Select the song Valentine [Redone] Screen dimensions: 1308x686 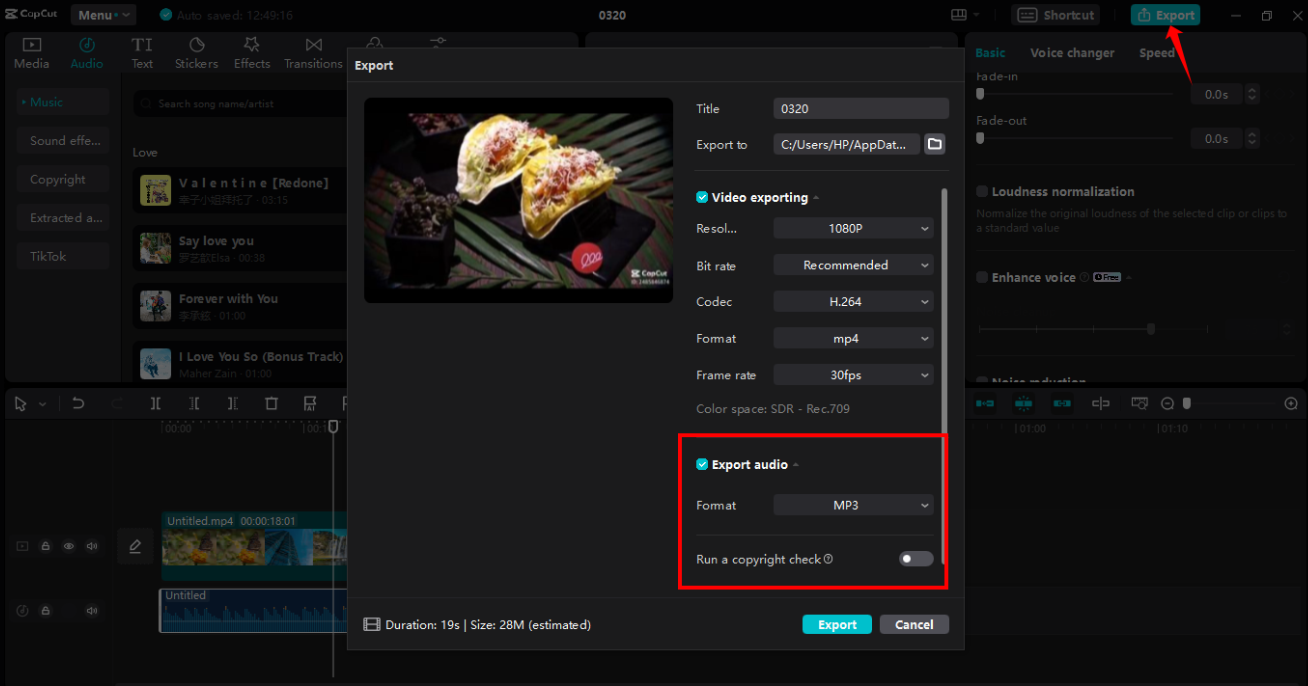pos(240,190)
